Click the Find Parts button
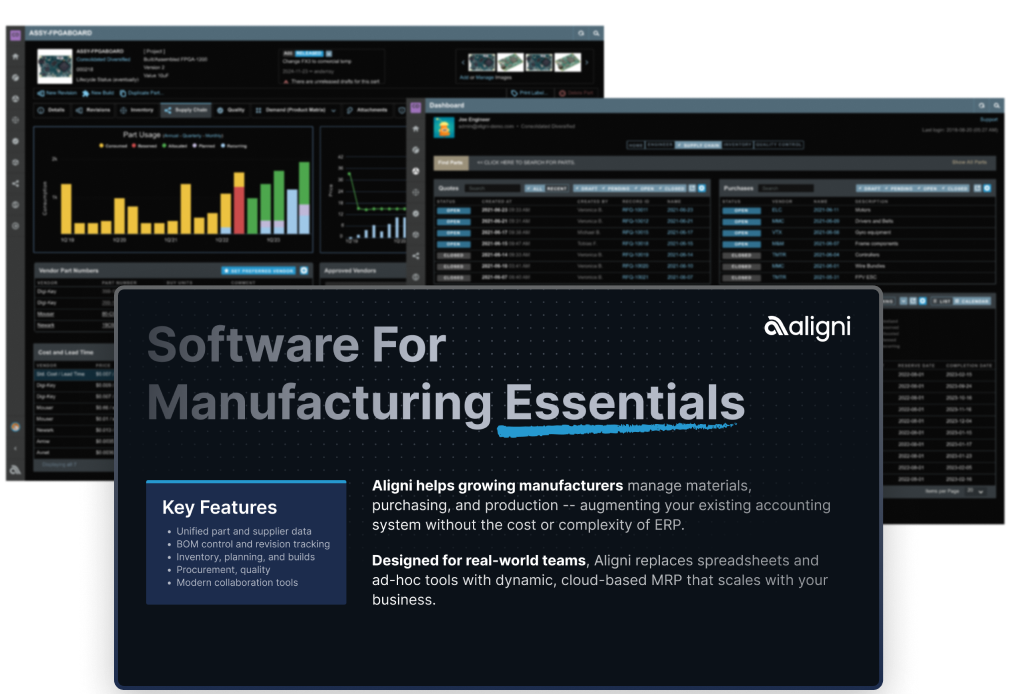Screen dimensions: 1018x694 coord(450,161)
